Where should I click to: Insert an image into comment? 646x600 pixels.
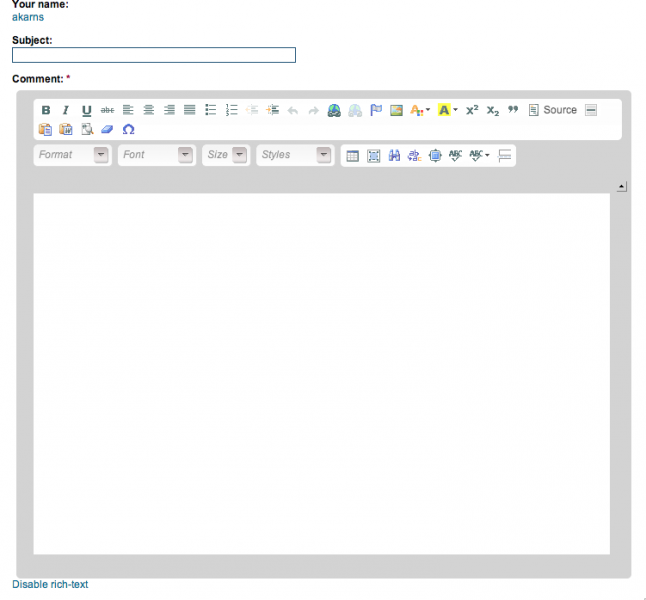tap(397, 110)
